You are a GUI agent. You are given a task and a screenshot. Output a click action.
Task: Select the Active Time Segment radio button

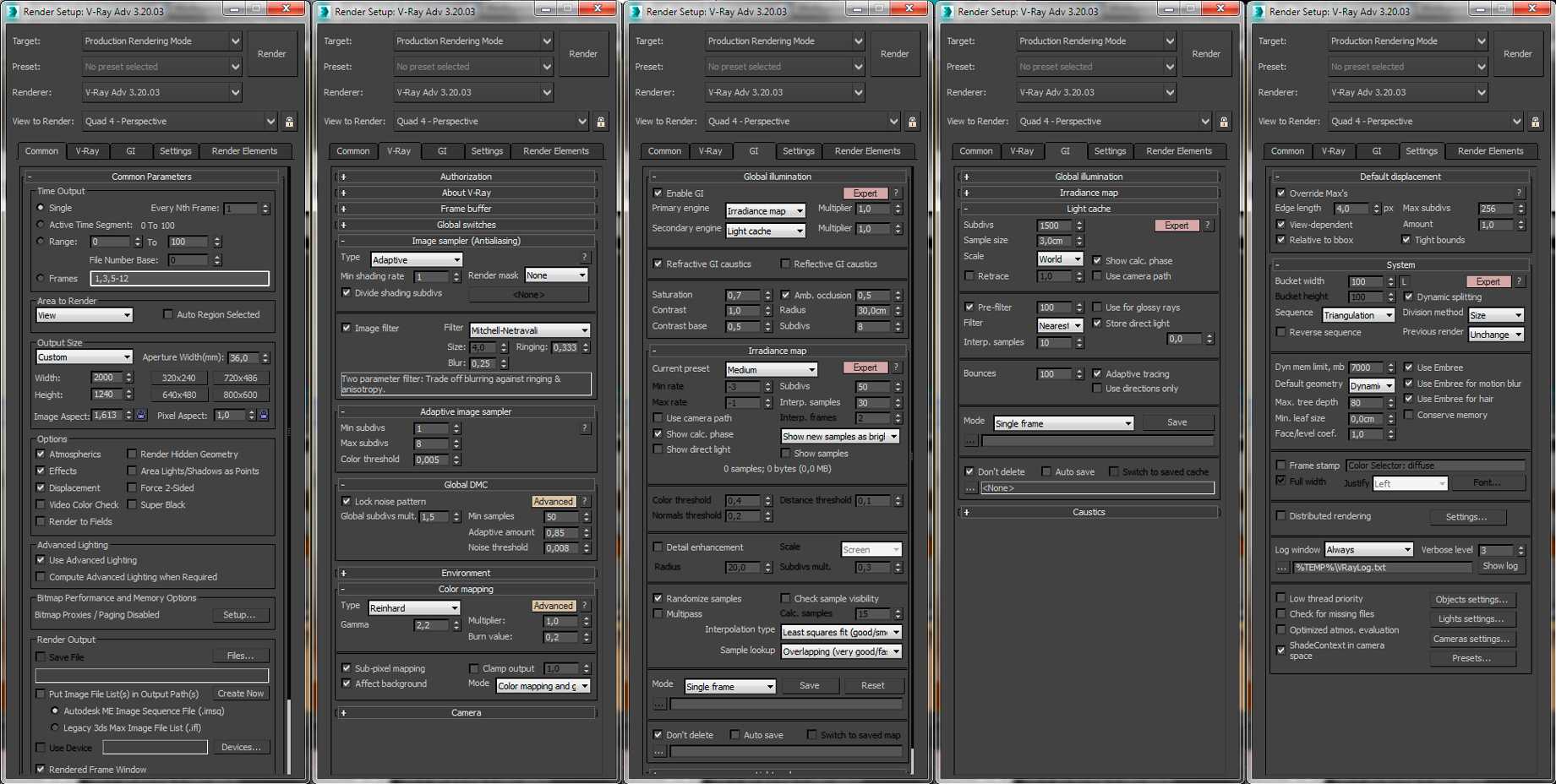pyautogui.click(x=41, y=225)
